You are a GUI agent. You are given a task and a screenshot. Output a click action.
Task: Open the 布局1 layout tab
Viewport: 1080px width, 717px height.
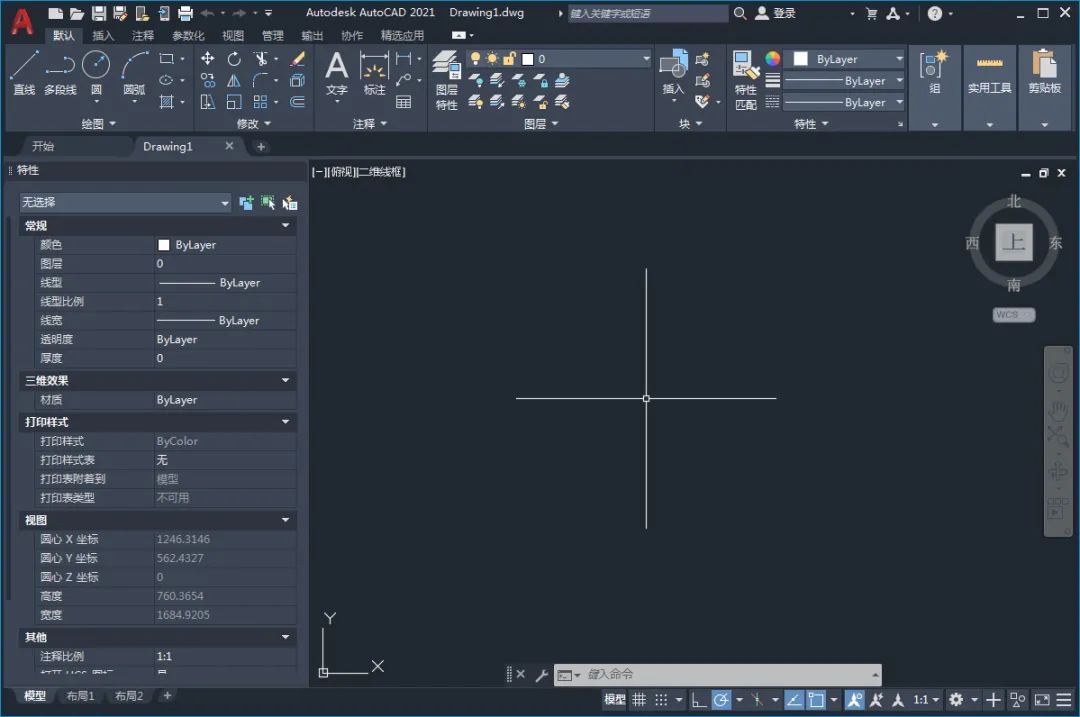pyautogui.click(x=80, y=696)
